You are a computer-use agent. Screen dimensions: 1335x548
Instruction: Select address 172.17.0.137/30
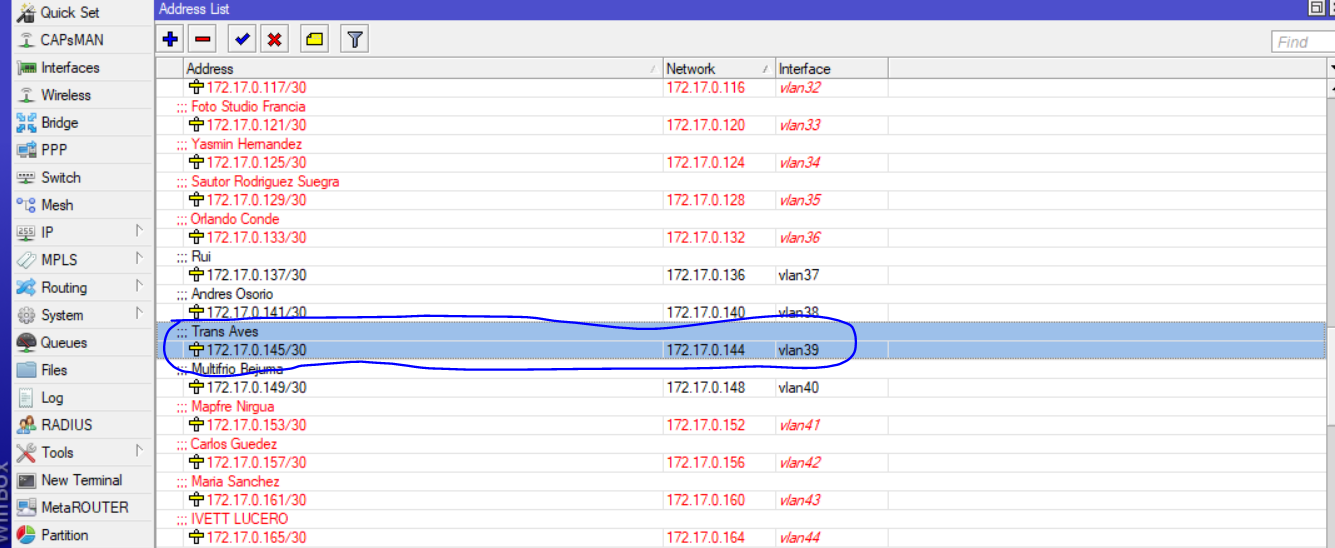tap(257, 275)
